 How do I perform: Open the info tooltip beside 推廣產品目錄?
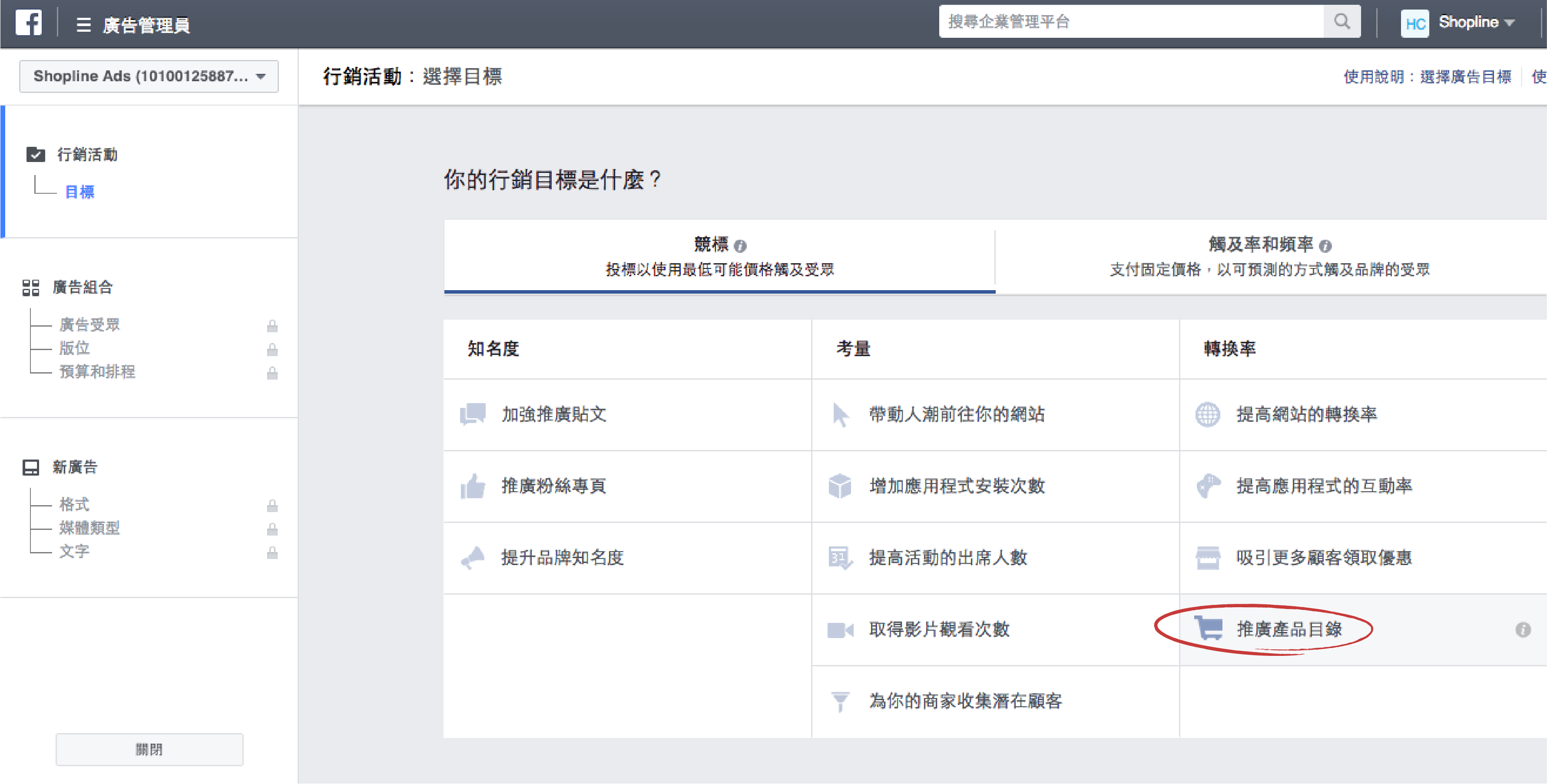1523,630
